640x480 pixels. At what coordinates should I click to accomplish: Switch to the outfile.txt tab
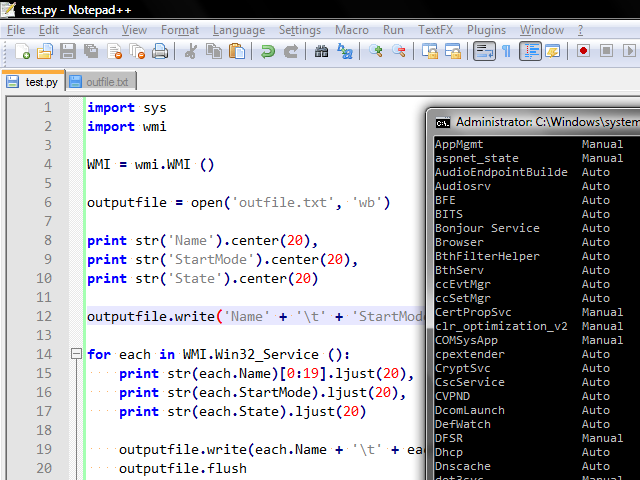click(x=100, y=82)
